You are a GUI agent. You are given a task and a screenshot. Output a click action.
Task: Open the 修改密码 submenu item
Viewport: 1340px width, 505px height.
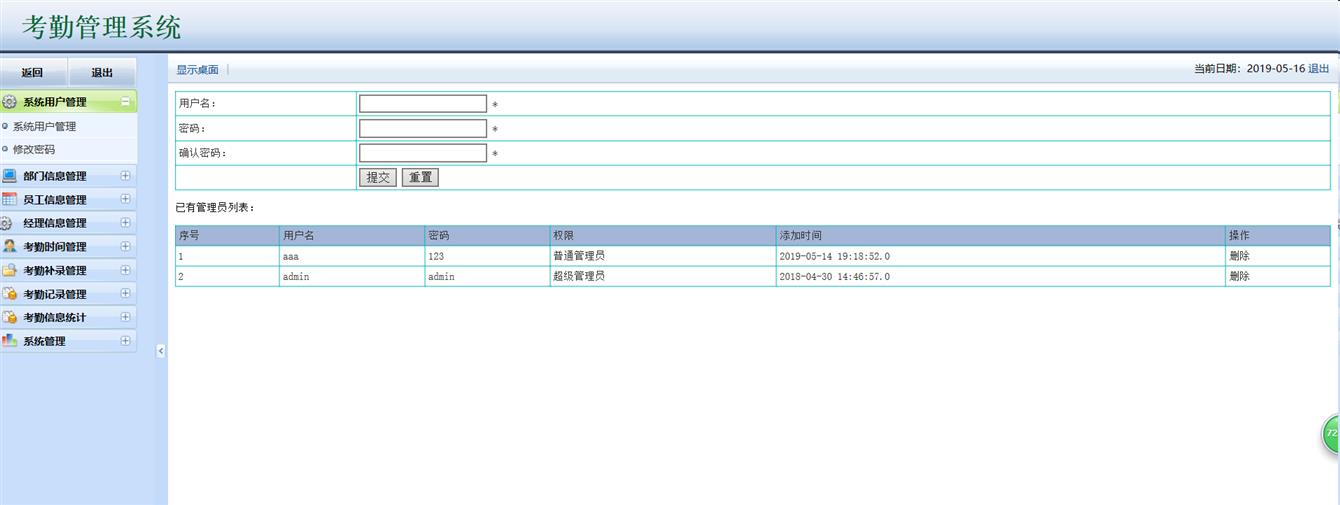click(x=34, y=150)
